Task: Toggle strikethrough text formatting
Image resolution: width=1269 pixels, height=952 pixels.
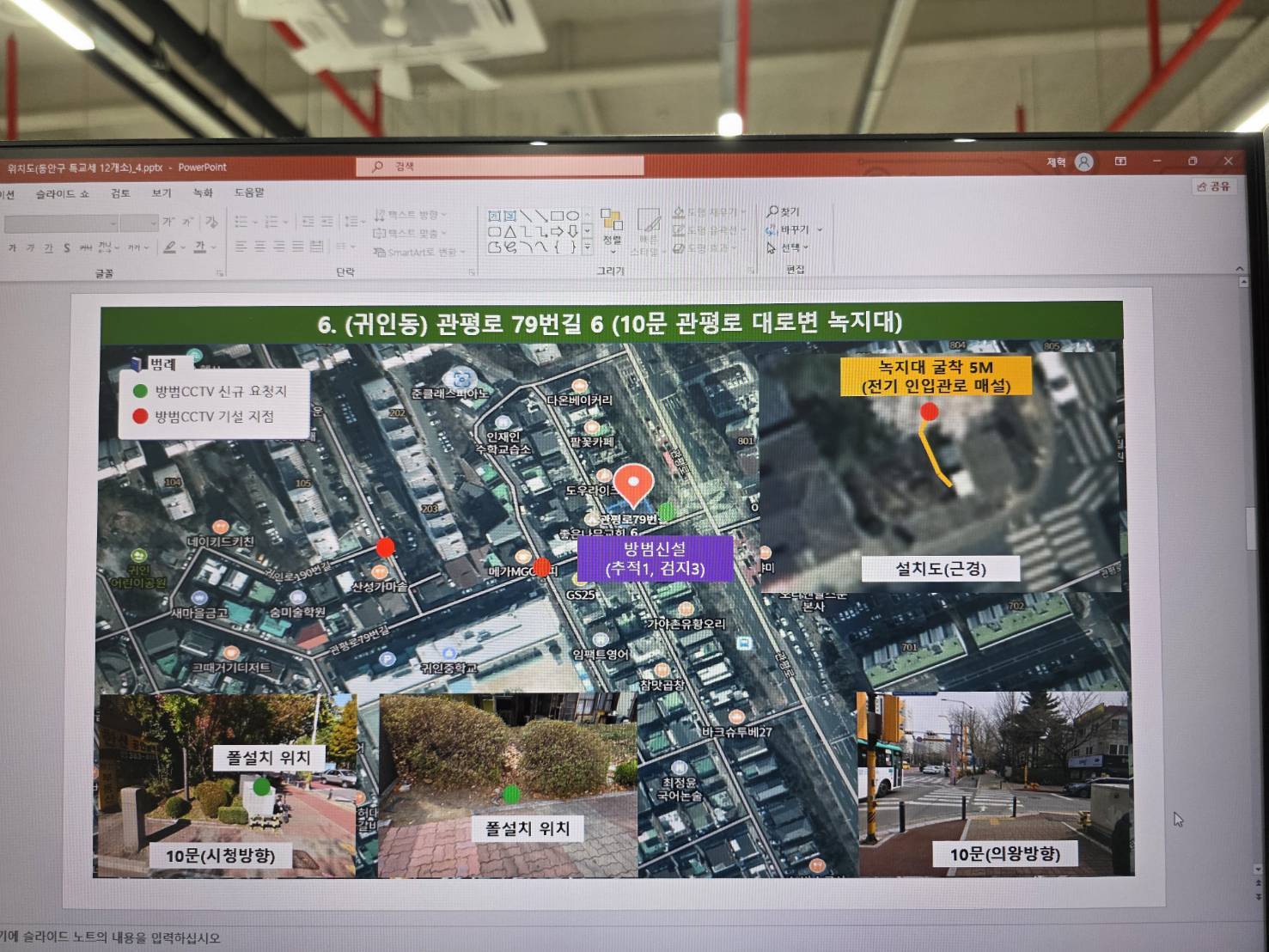Action: pyautogui.click(x=85, y=248)
